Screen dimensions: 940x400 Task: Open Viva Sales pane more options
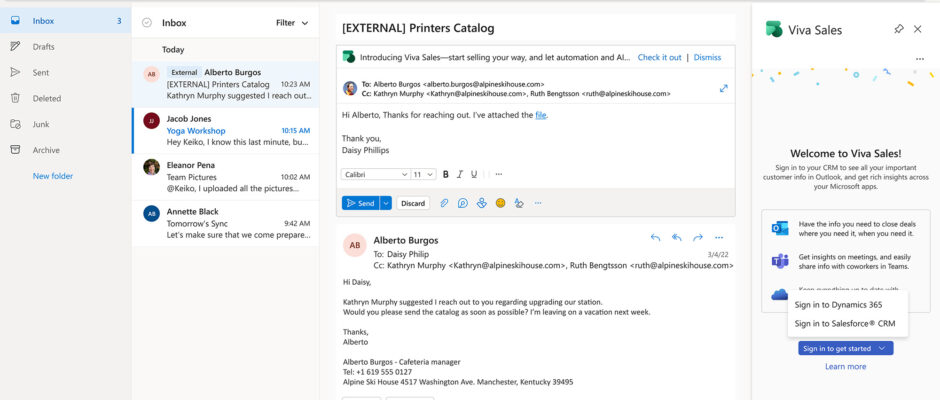pyautogui.click(x=920, y=59)
